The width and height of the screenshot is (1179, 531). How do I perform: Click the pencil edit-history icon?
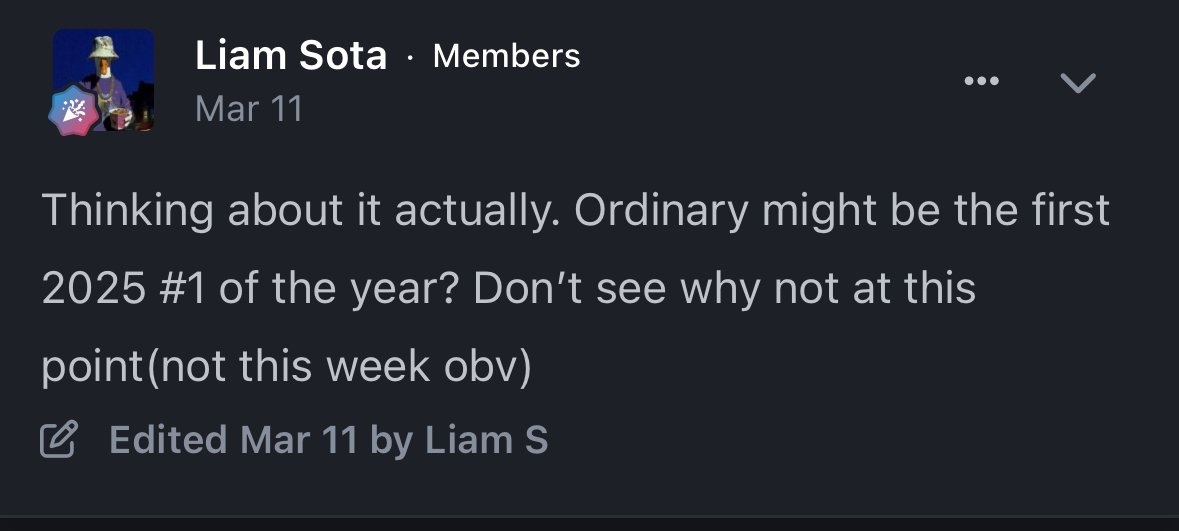(x=59, y=439)
